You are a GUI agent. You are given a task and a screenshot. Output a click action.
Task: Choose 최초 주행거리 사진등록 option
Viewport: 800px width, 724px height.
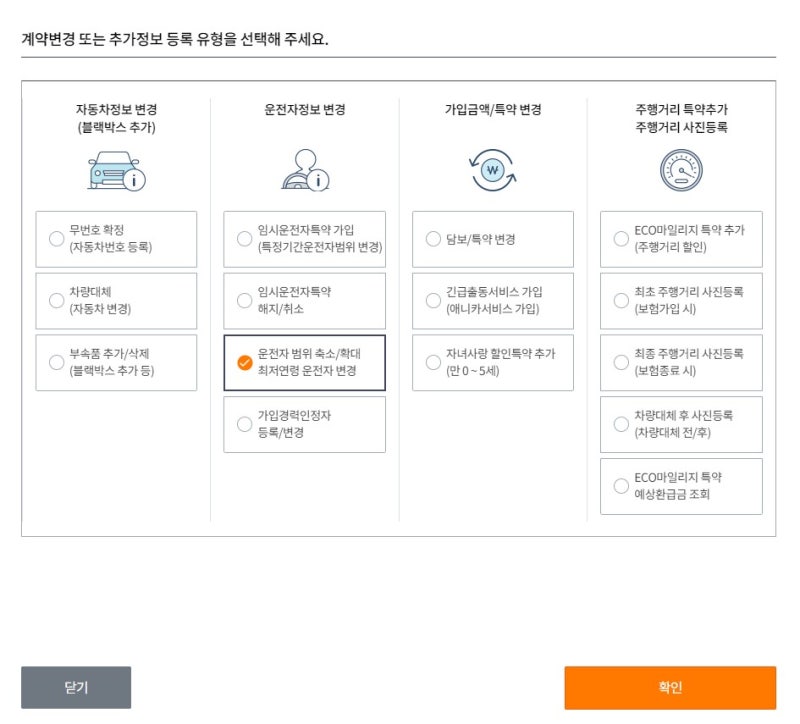681,301
